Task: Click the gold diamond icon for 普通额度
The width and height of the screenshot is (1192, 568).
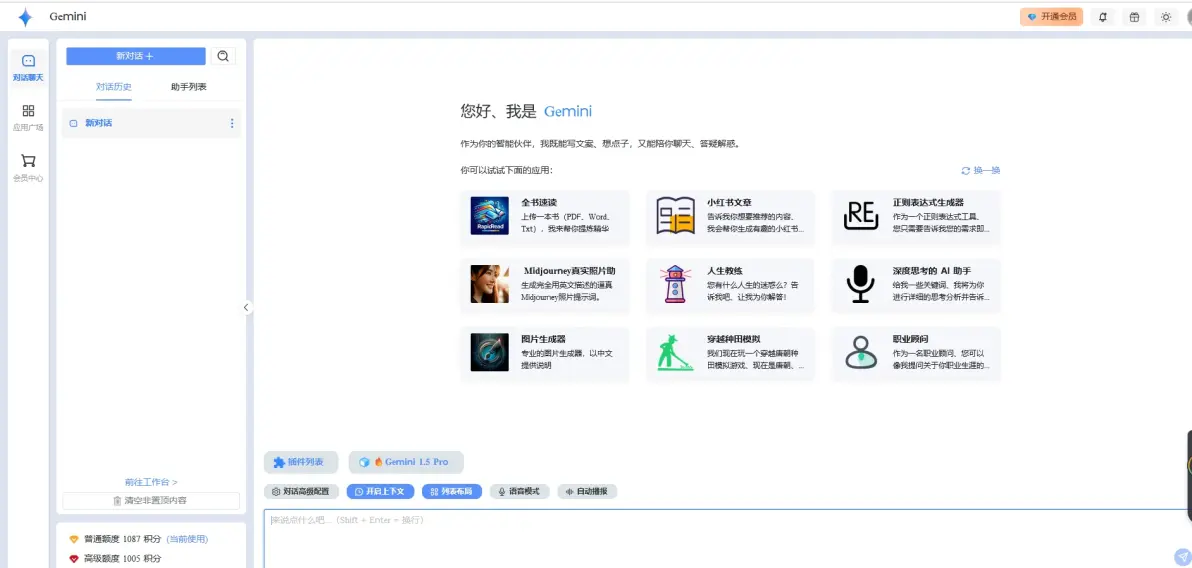Action: (x=74, y=539)
